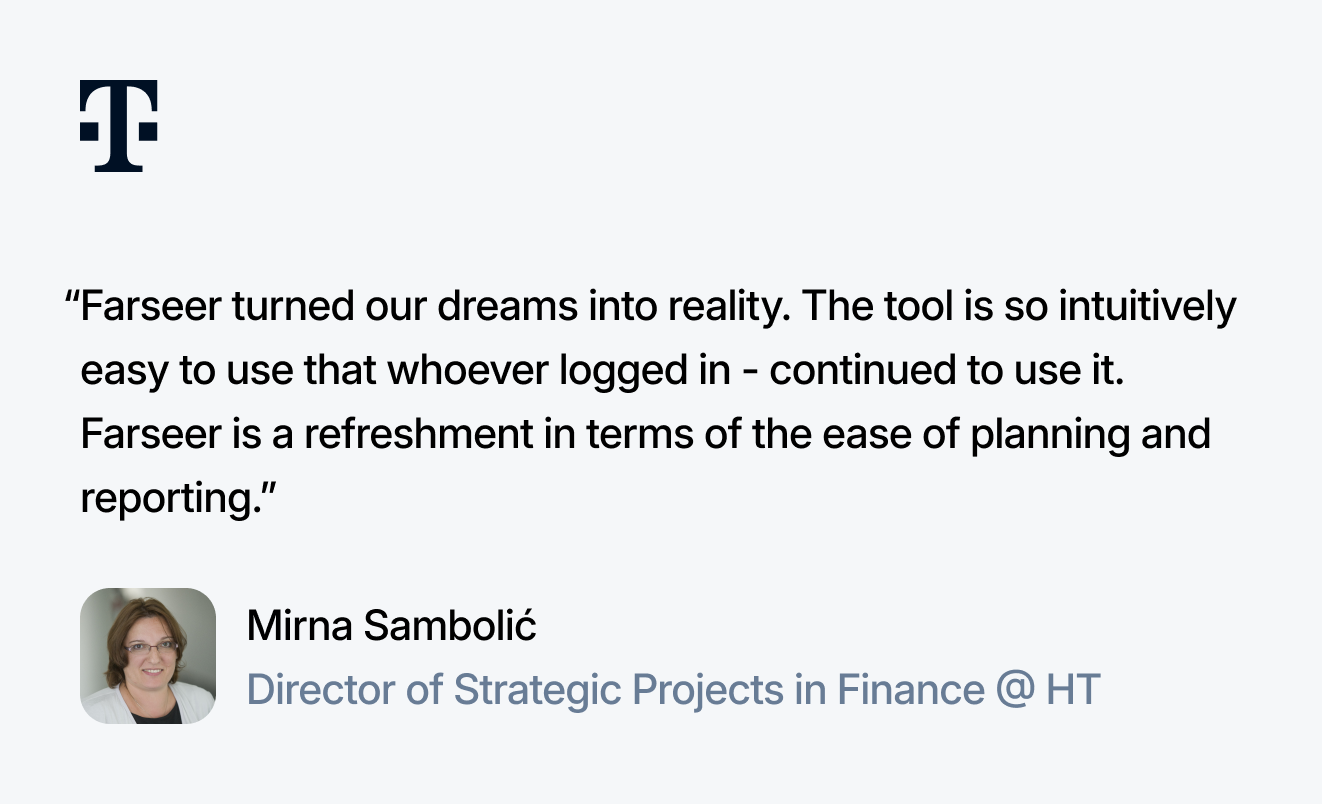Click the word 'dreams' in the quote
Image resolution: width=1322 pixels, height=804 pixels.
tap(506, 307)
